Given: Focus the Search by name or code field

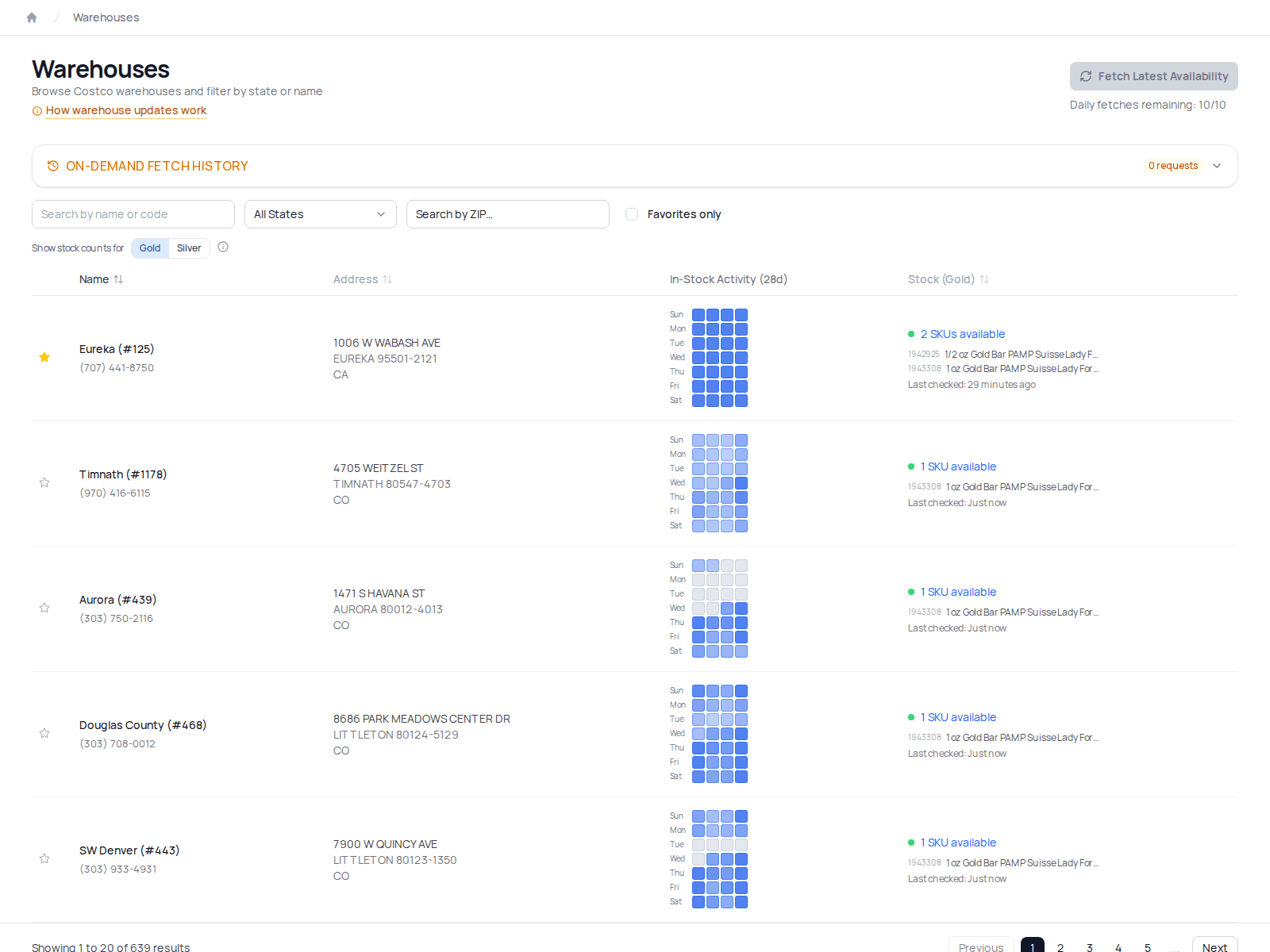Looking at the screenshot, I should (133, 214).
